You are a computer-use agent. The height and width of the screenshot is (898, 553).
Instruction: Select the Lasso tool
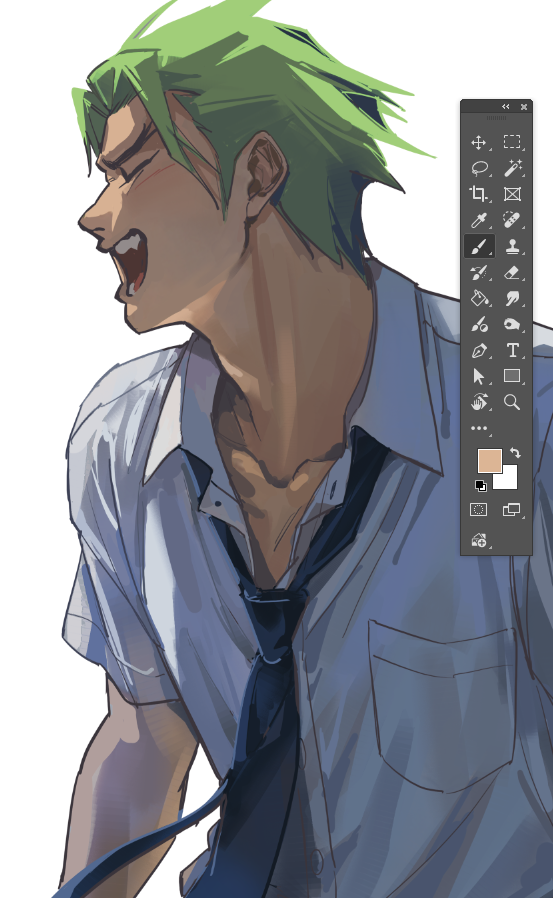(479, 168)
